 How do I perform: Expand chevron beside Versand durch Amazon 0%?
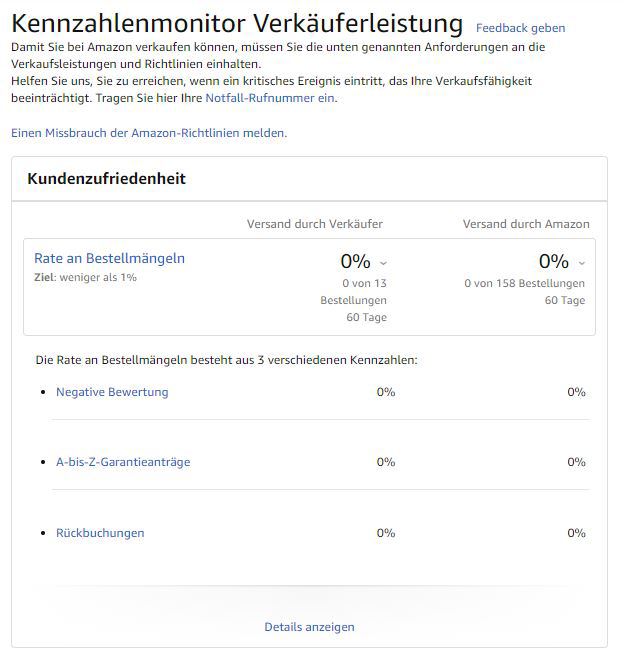[x=582, y=263]
